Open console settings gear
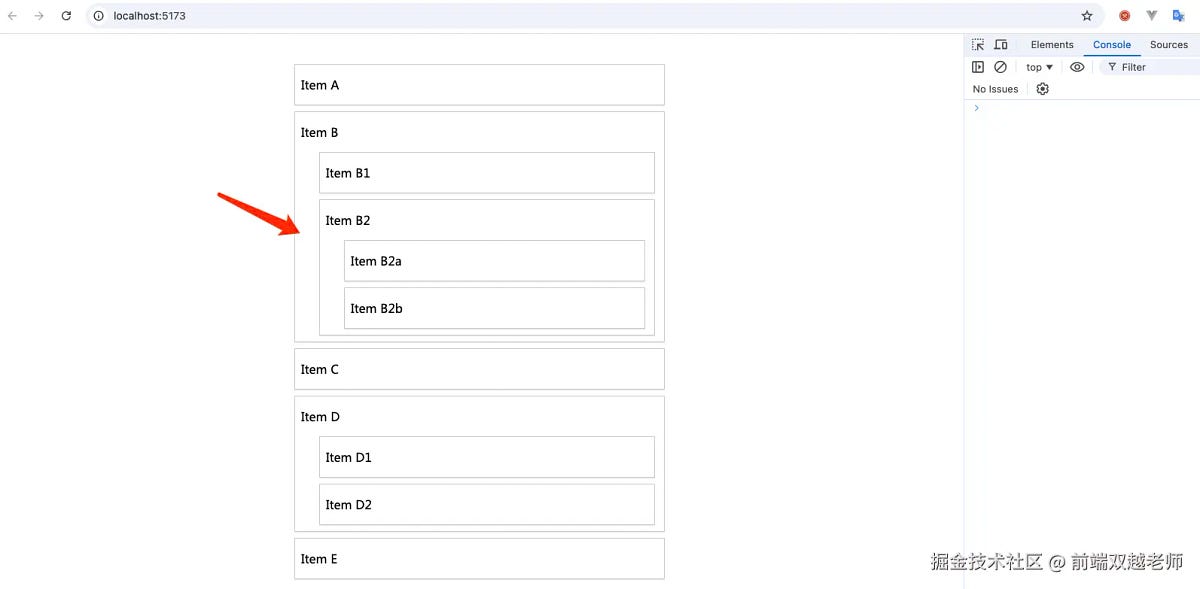Image resolution: width=1200 pixels, height=589 pixels. coord(1042,89)
